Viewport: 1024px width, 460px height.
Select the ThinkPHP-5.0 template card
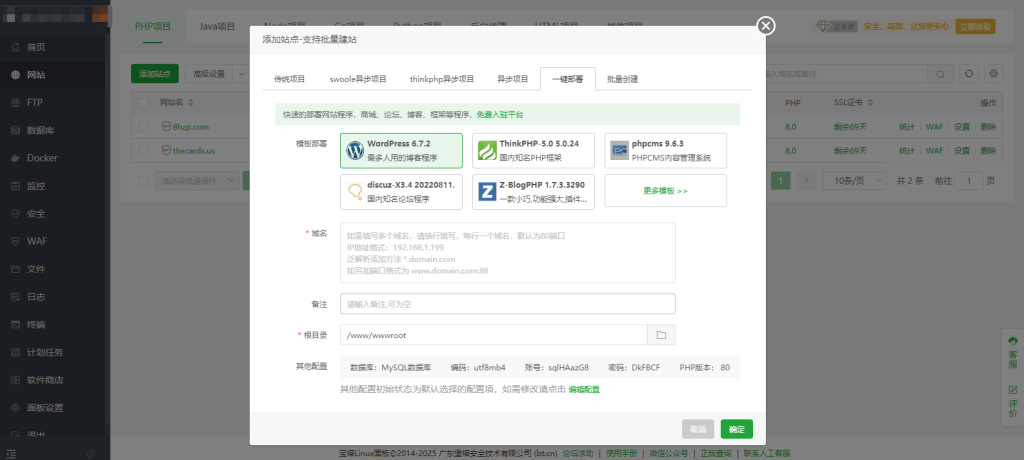pos(533,151)
